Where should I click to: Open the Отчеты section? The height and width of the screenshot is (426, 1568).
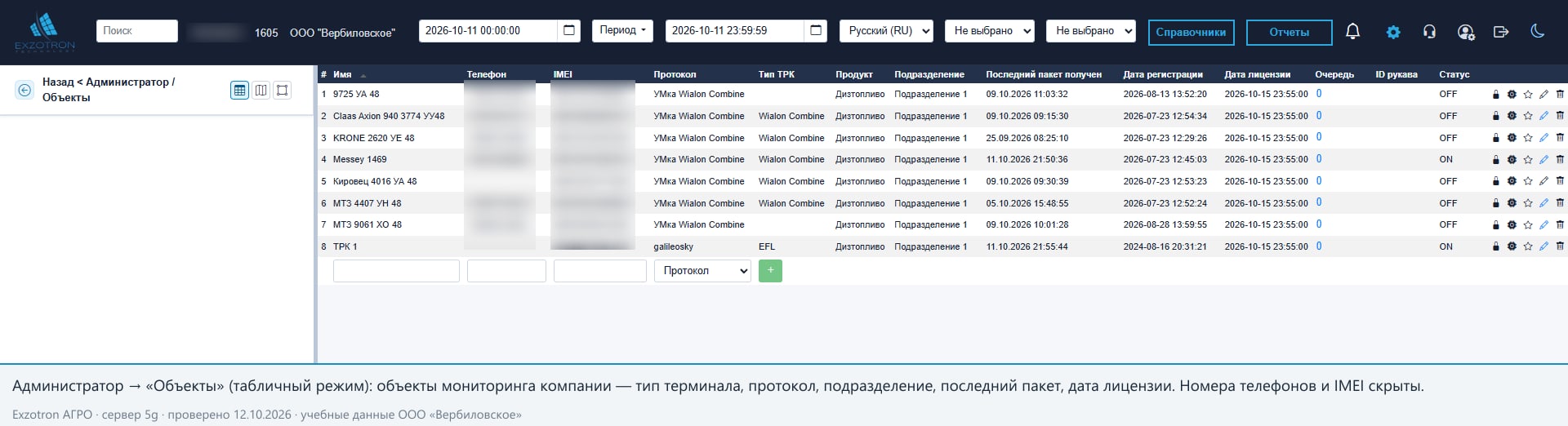coord(1289,32)
